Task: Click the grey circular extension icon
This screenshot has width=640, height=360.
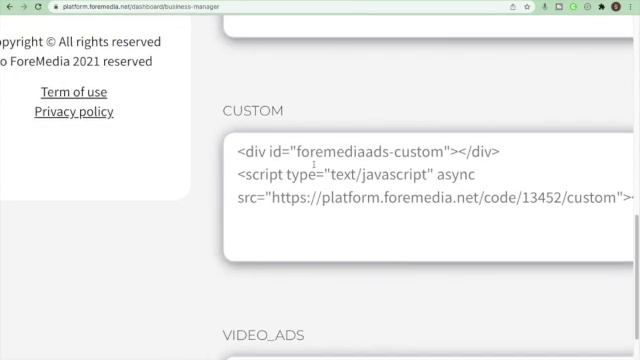Action: (587, 7)
